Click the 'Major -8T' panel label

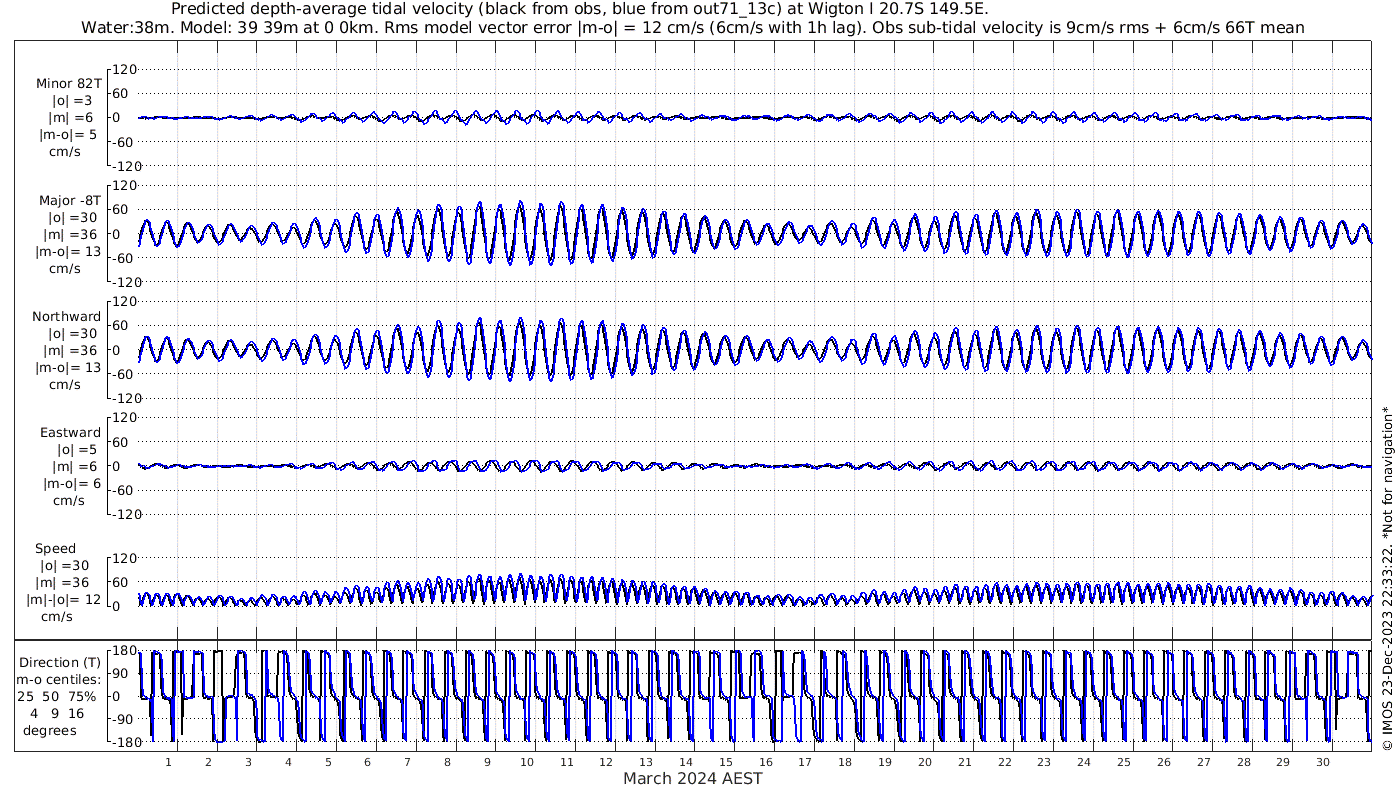pyautogui.click(x=68, y=201)
